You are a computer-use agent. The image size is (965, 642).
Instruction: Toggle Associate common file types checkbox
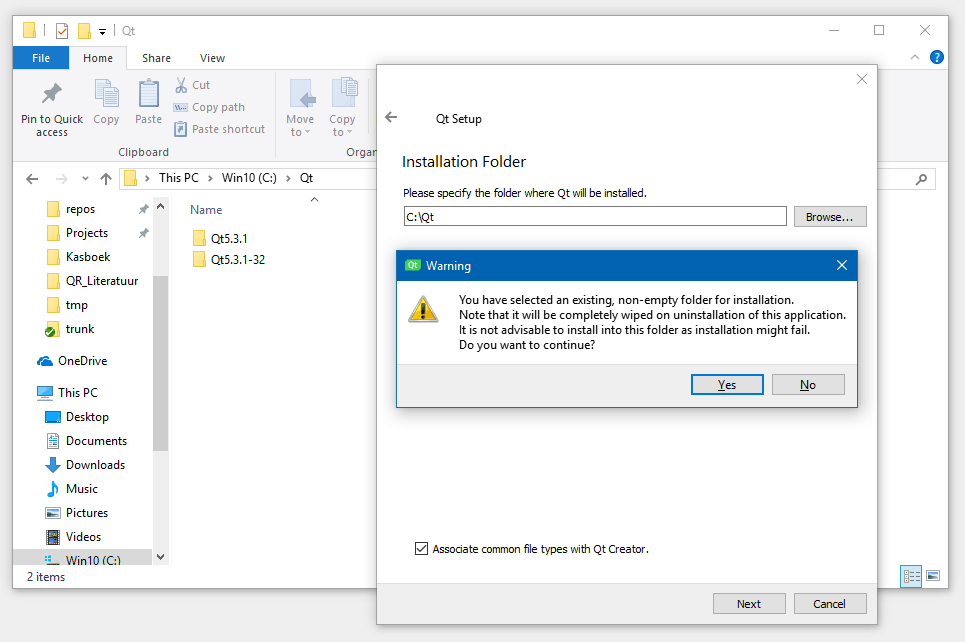[x=422, y=548]
